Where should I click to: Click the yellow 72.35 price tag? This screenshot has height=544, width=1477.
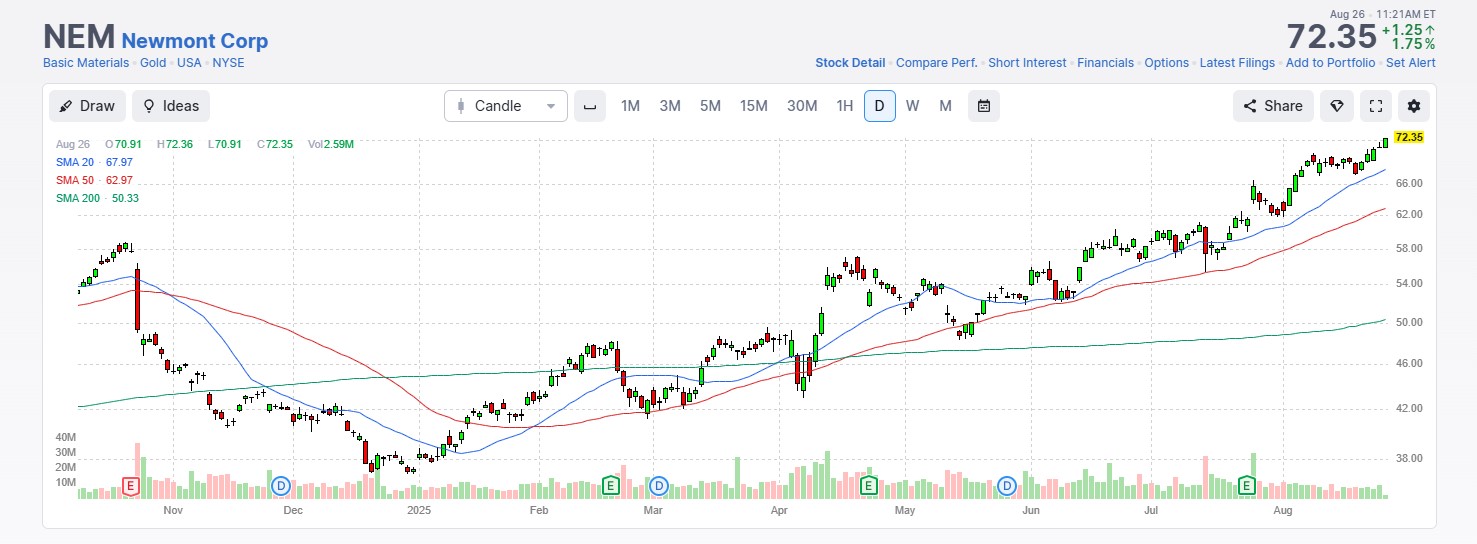click(1408, 137)
